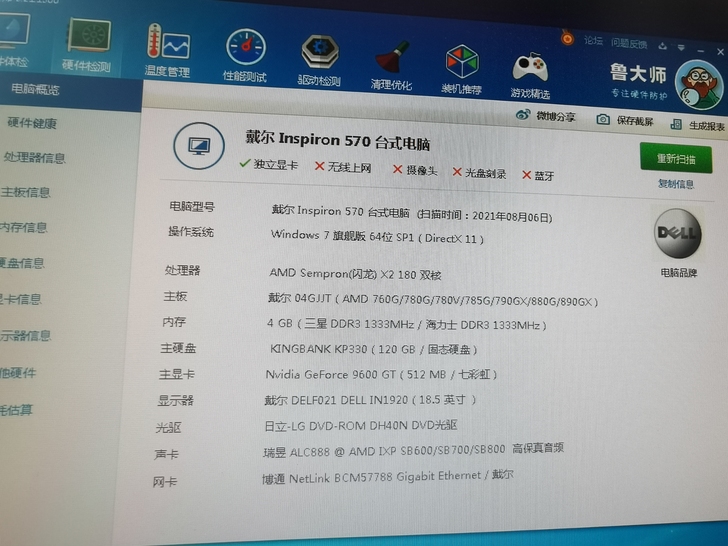The height and width of the screenshot is (546, 728).
Task: Click the 无线上网 status item
Action: point(343,167)
